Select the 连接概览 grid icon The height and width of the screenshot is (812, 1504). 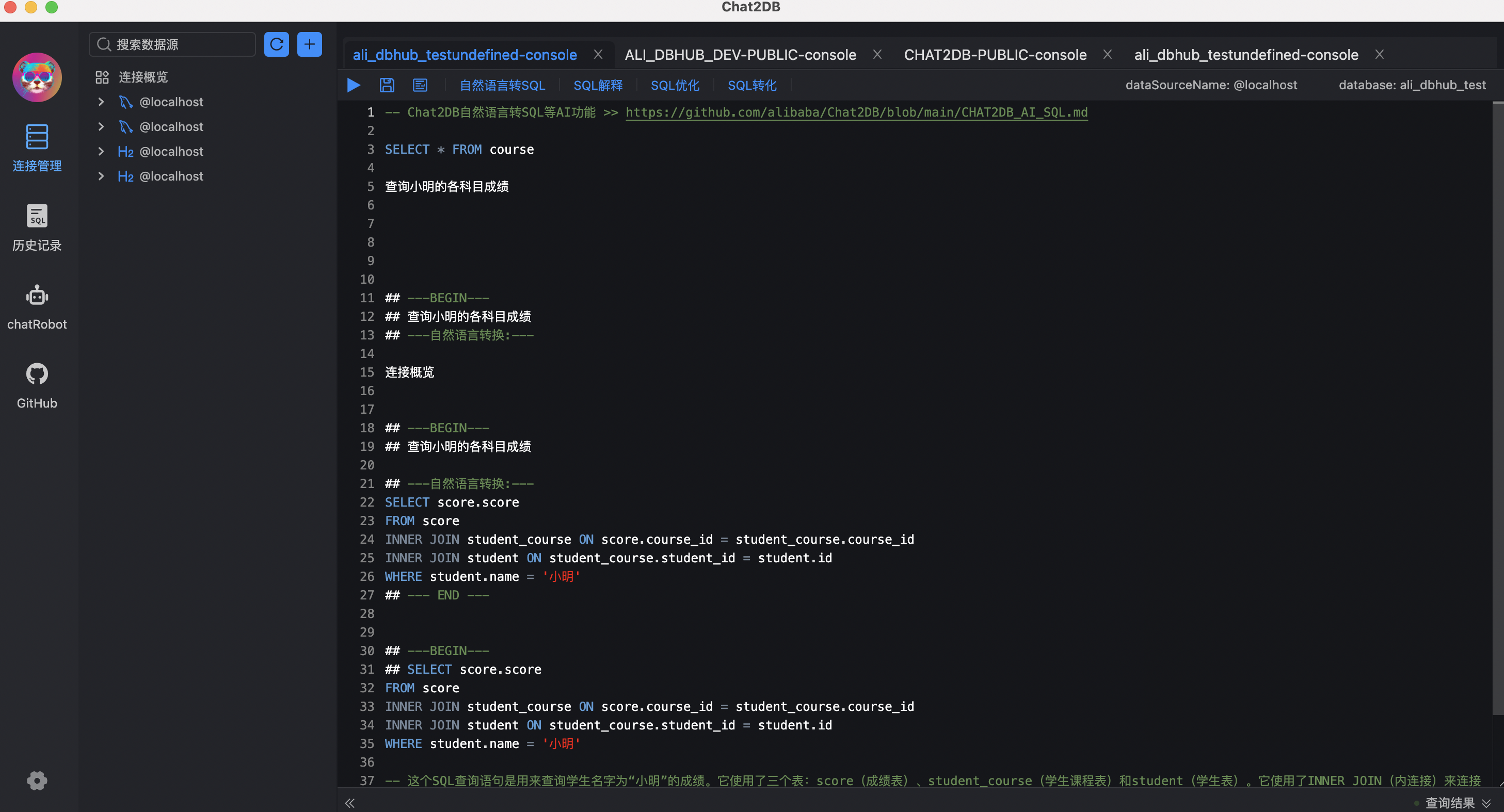coord(102,77)
